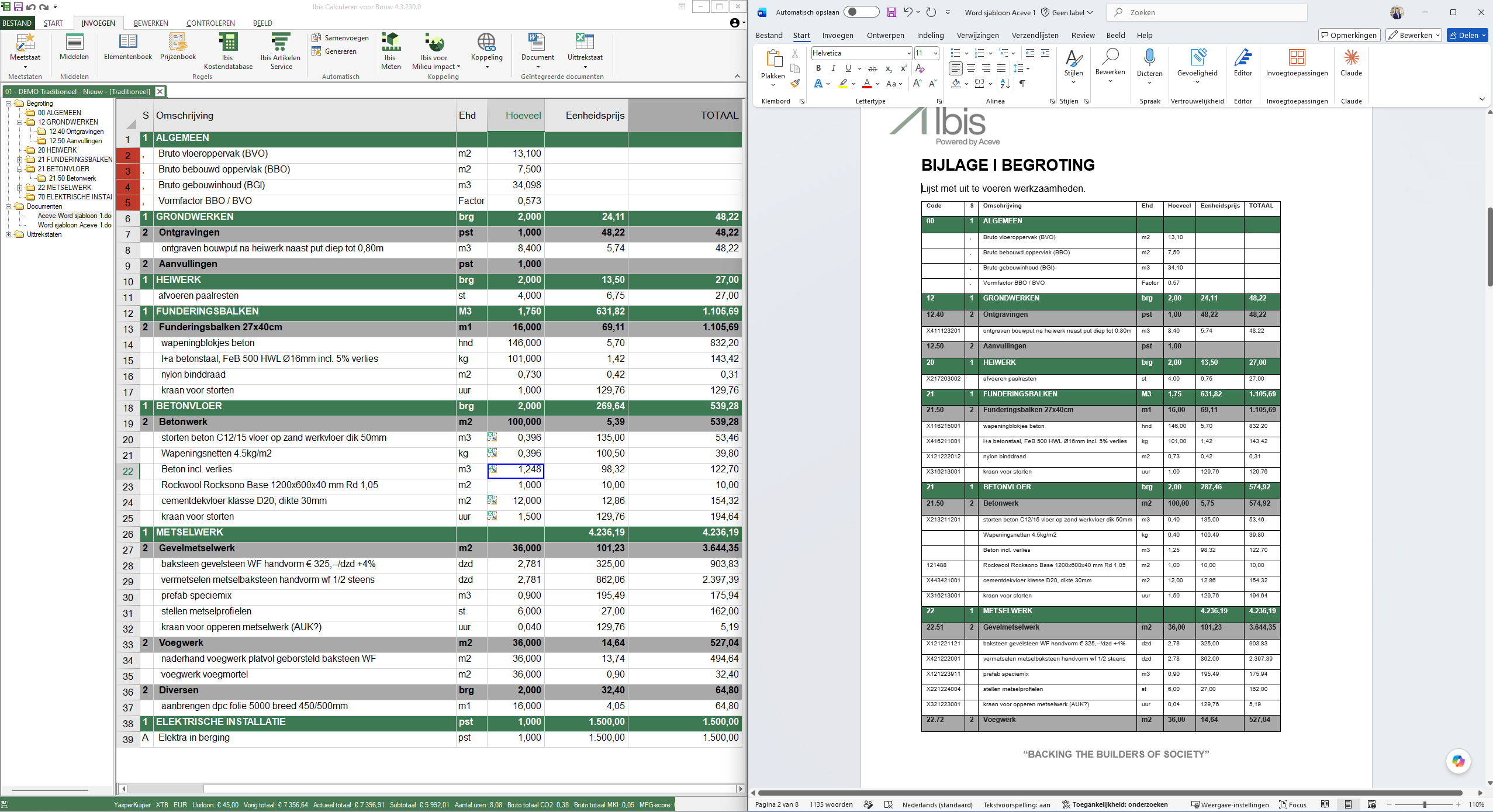Open Ibis voor Milieu Impact
Image resolution: width=1493 pixels, height=812 pixels.
tap(435, 51)
